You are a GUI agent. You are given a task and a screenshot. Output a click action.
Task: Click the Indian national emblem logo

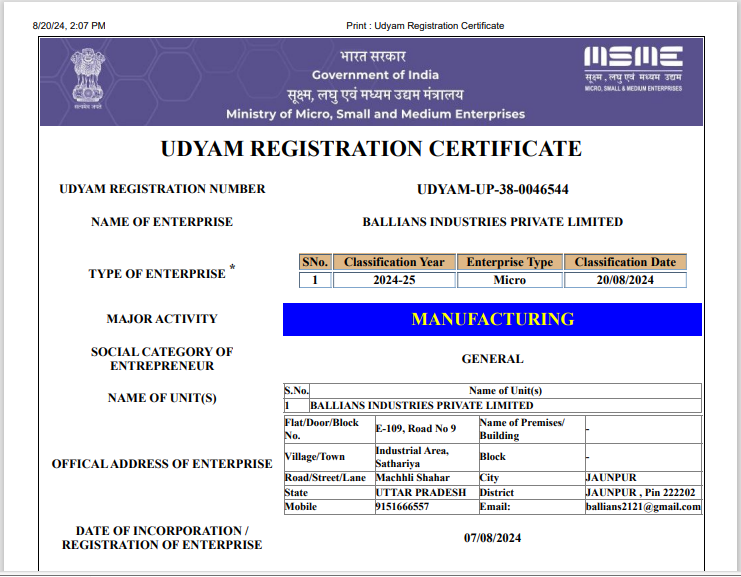pyautogui.click(x=87, y=78)
